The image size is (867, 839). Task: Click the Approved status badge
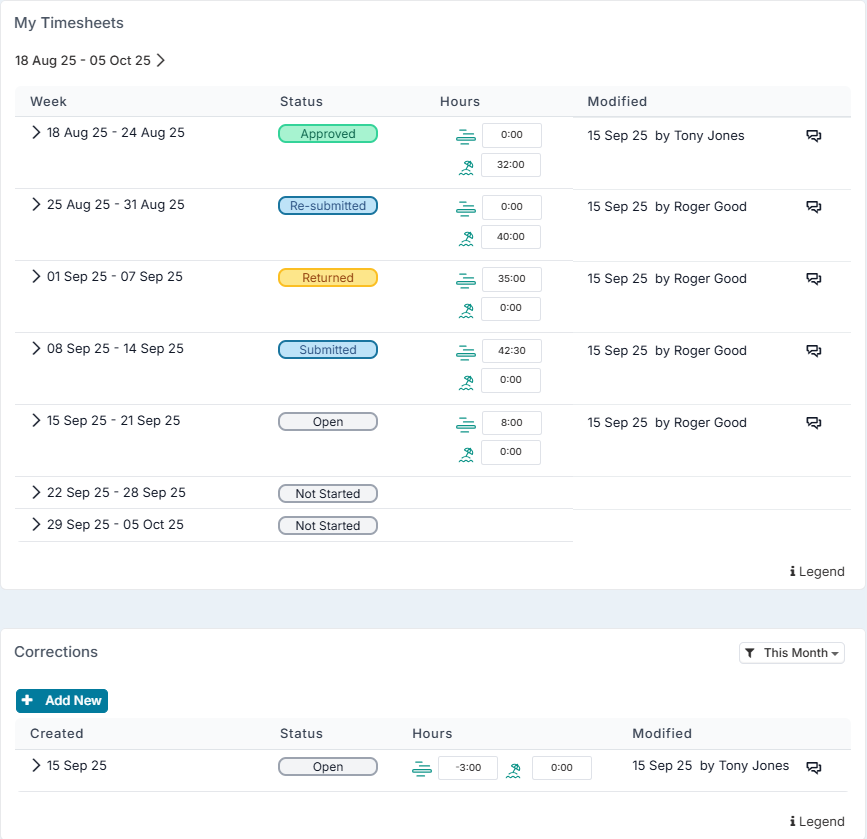click(328, 134)
